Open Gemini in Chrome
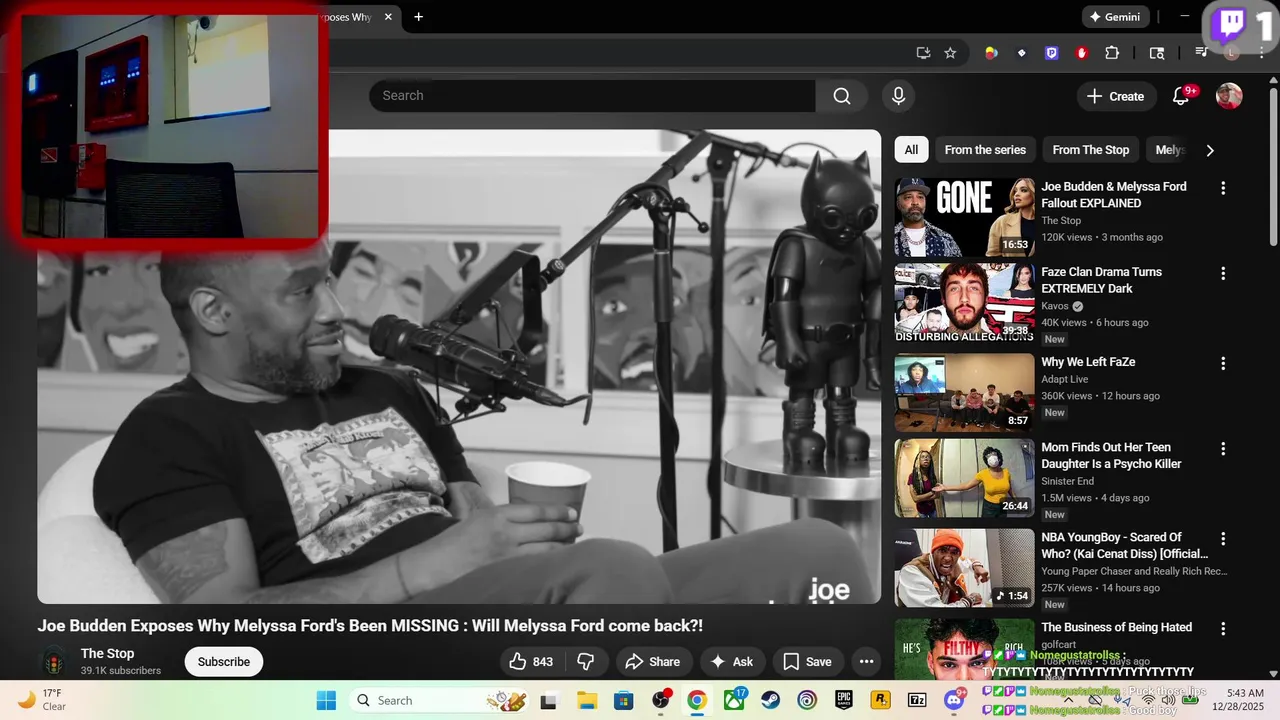1280x720 pixels. pyautogui.click(x=1115, y=17)
